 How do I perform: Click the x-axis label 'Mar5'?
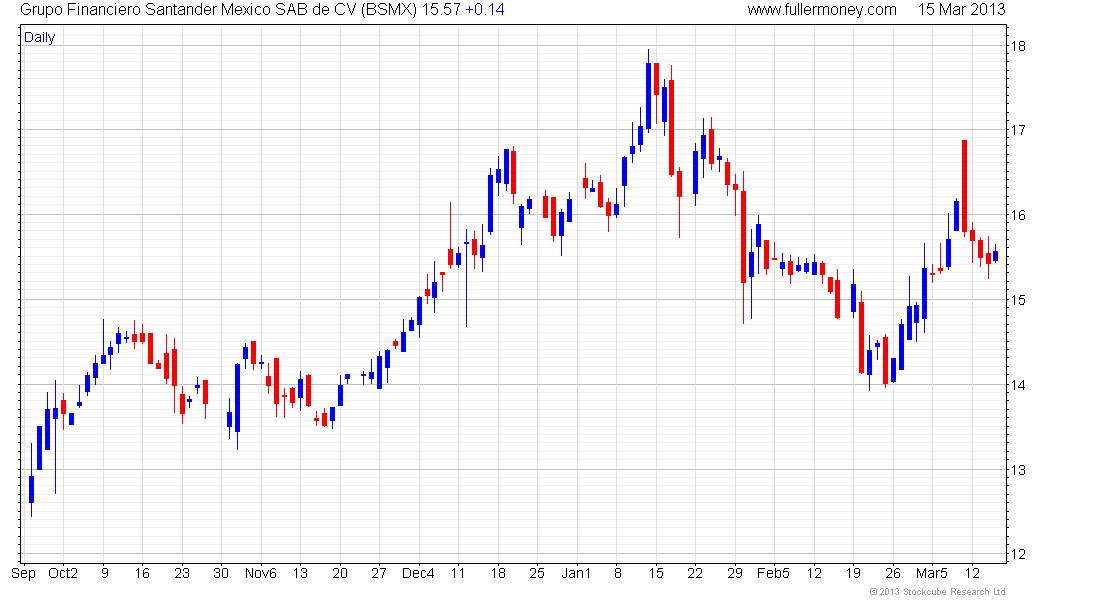[x=932, y=573]
